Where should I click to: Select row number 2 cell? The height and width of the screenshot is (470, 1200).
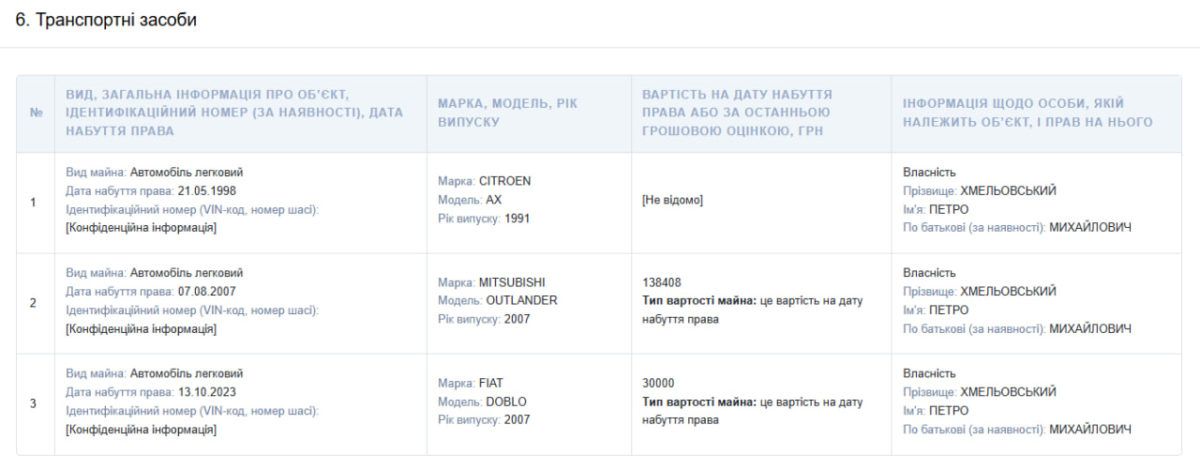coord(34,302)
